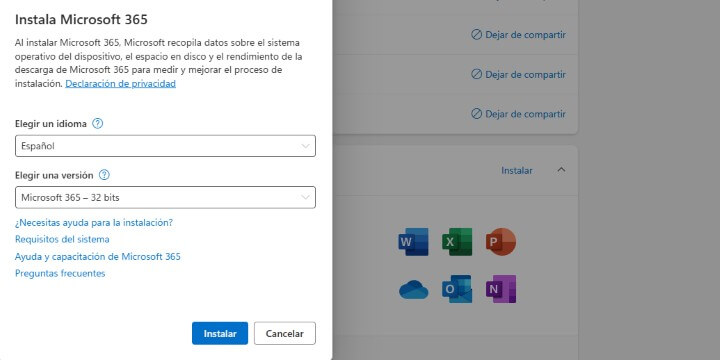Click the OneNote app icon

(x=501, y=289)
